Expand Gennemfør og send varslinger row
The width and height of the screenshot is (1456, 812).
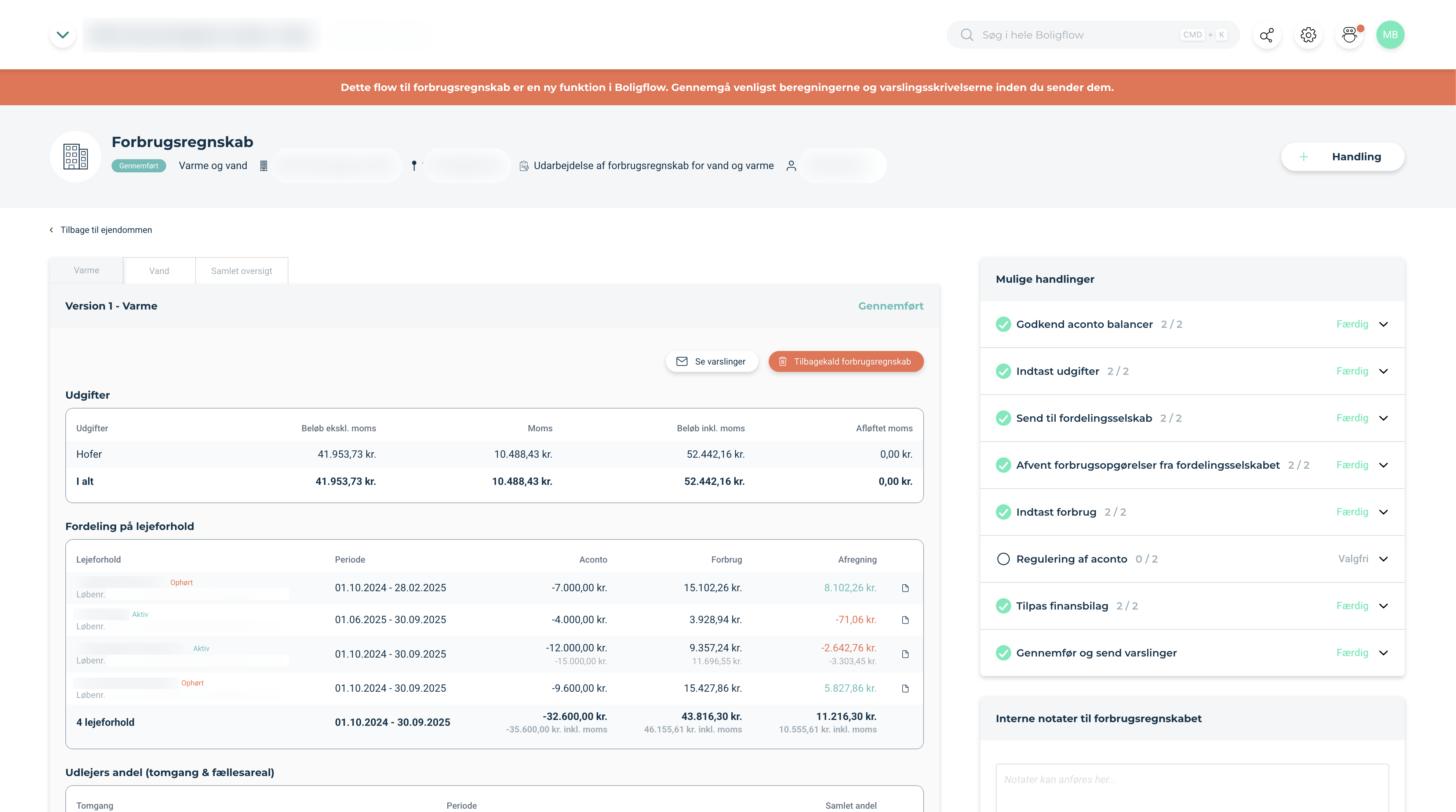[x=1383, y=653]
